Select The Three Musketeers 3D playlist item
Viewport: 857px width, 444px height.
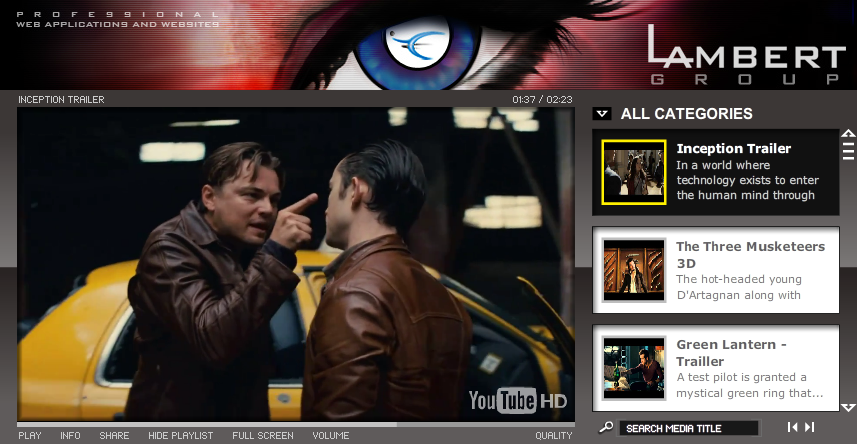click(716, 270)
